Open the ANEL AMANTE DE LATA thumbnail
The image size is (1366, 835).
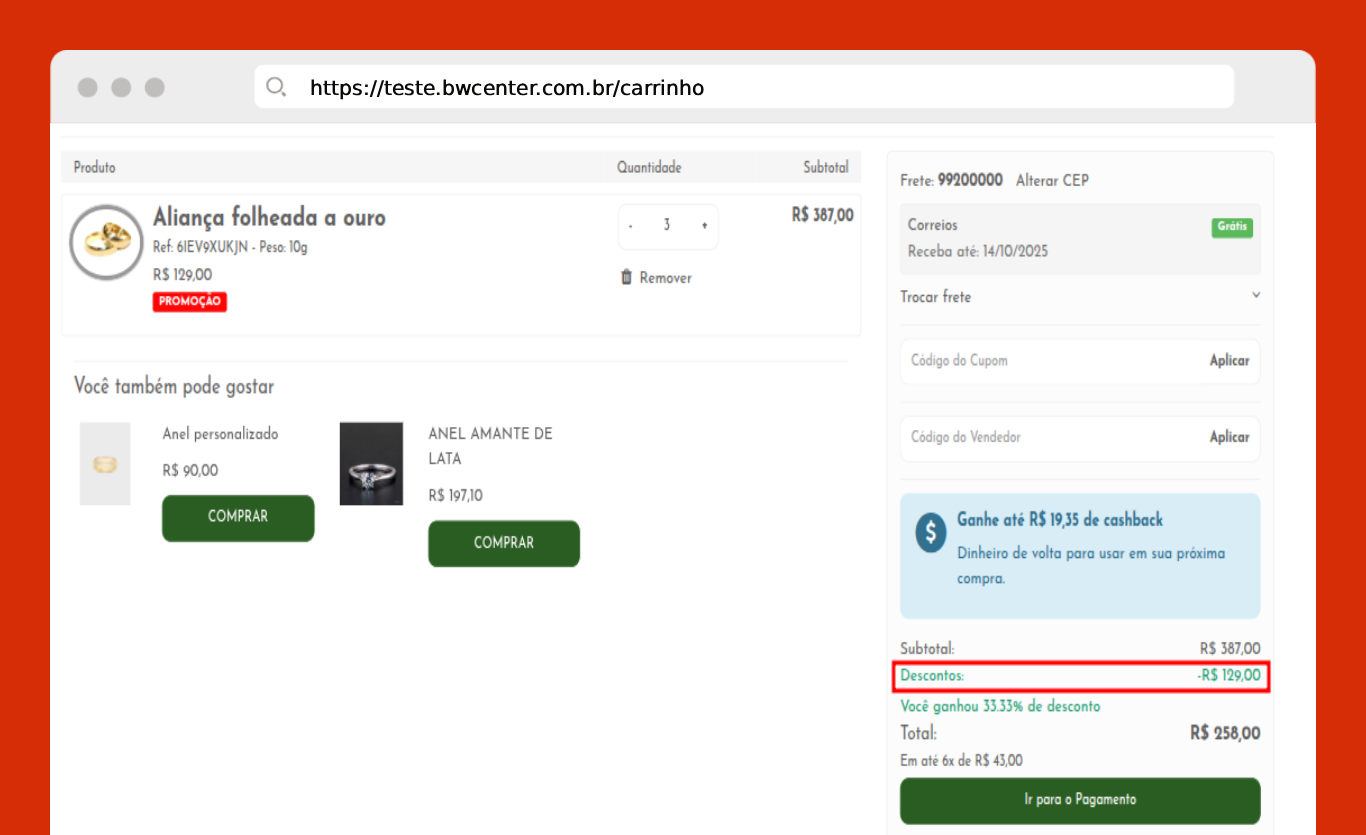click(x=371, y=463)
